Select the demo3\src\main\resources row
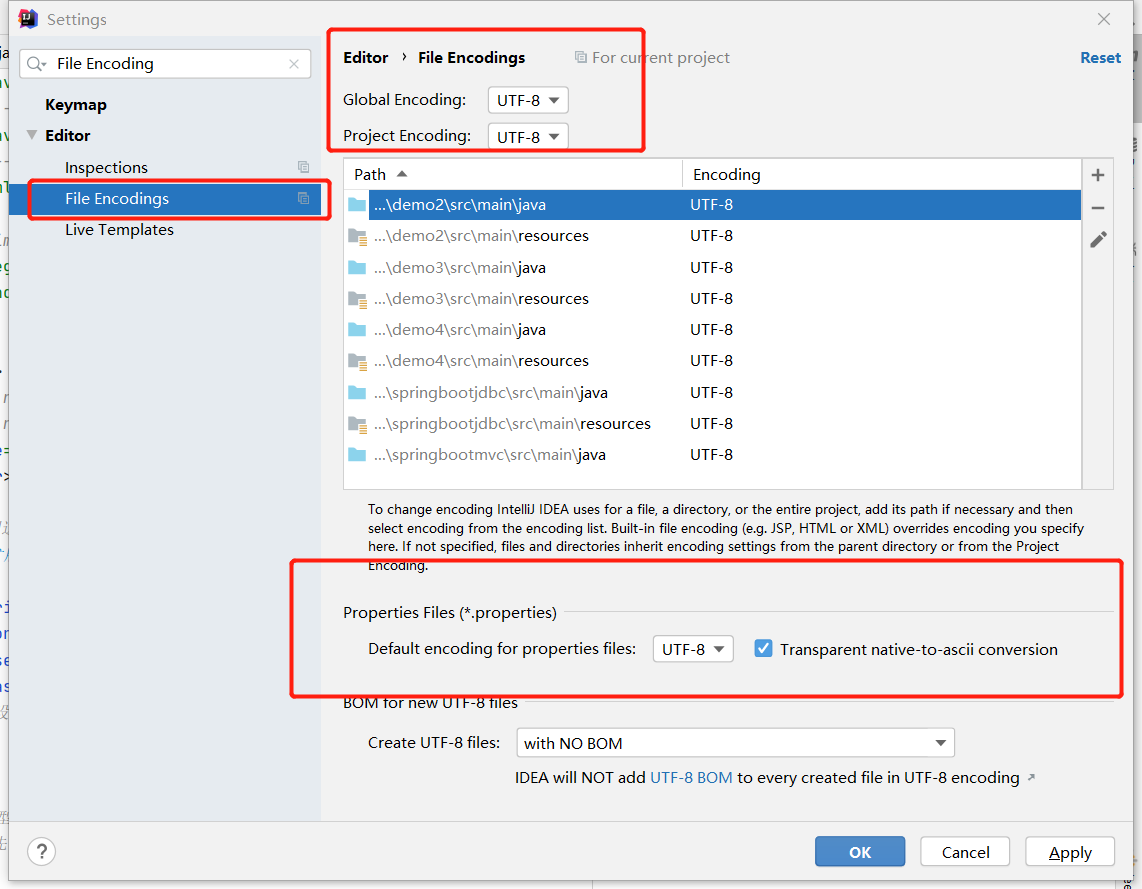This screenshot has height=889, width=1142. coord(714,299)
